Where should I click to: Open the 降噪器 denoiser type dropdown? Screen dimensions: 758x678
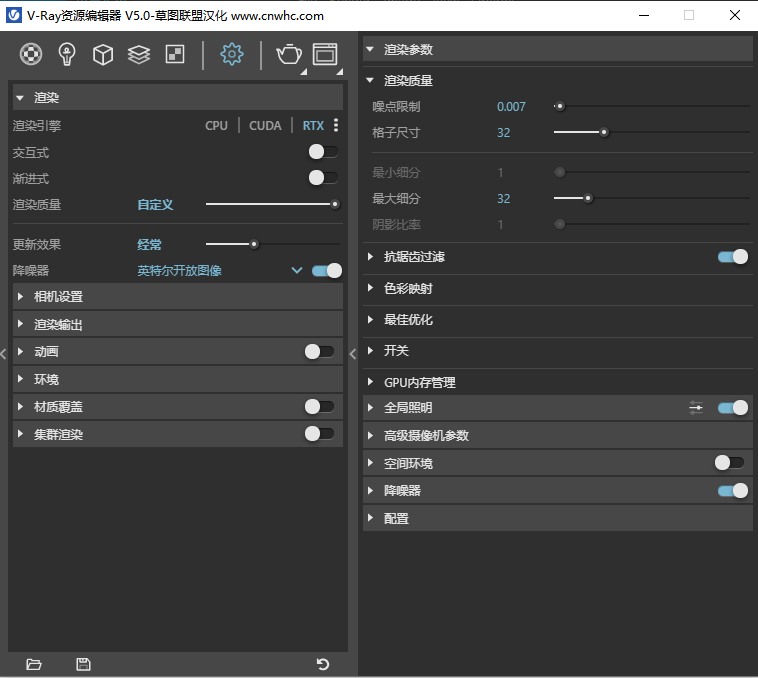pos(296,270)
